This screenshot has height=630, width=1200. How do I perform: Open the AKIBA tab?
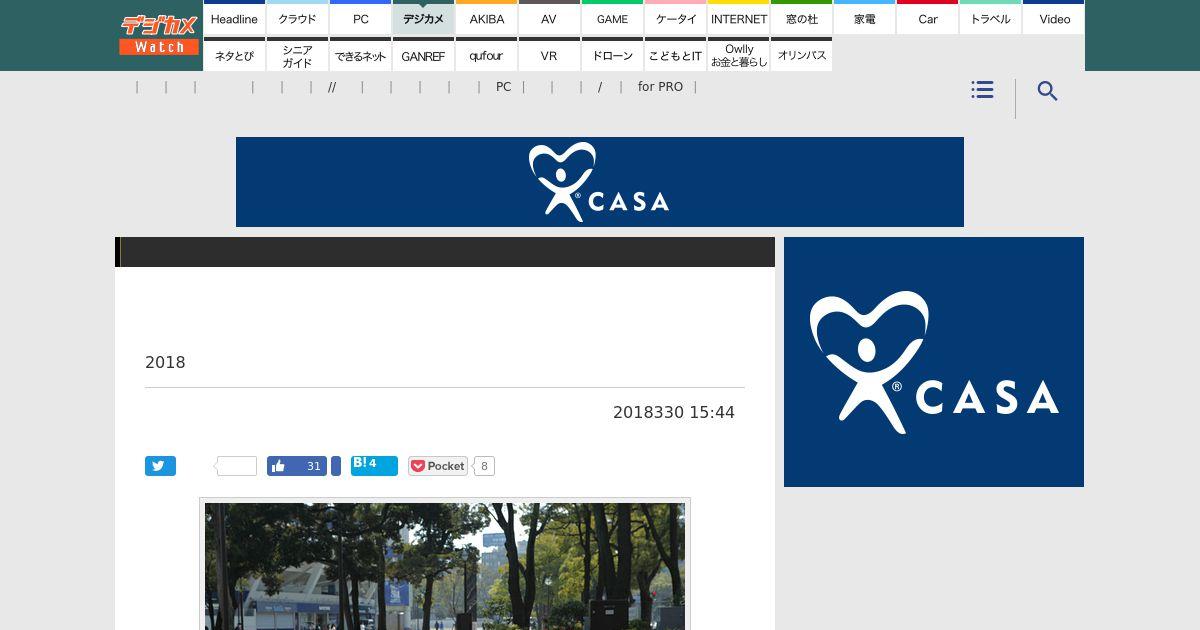486,18
